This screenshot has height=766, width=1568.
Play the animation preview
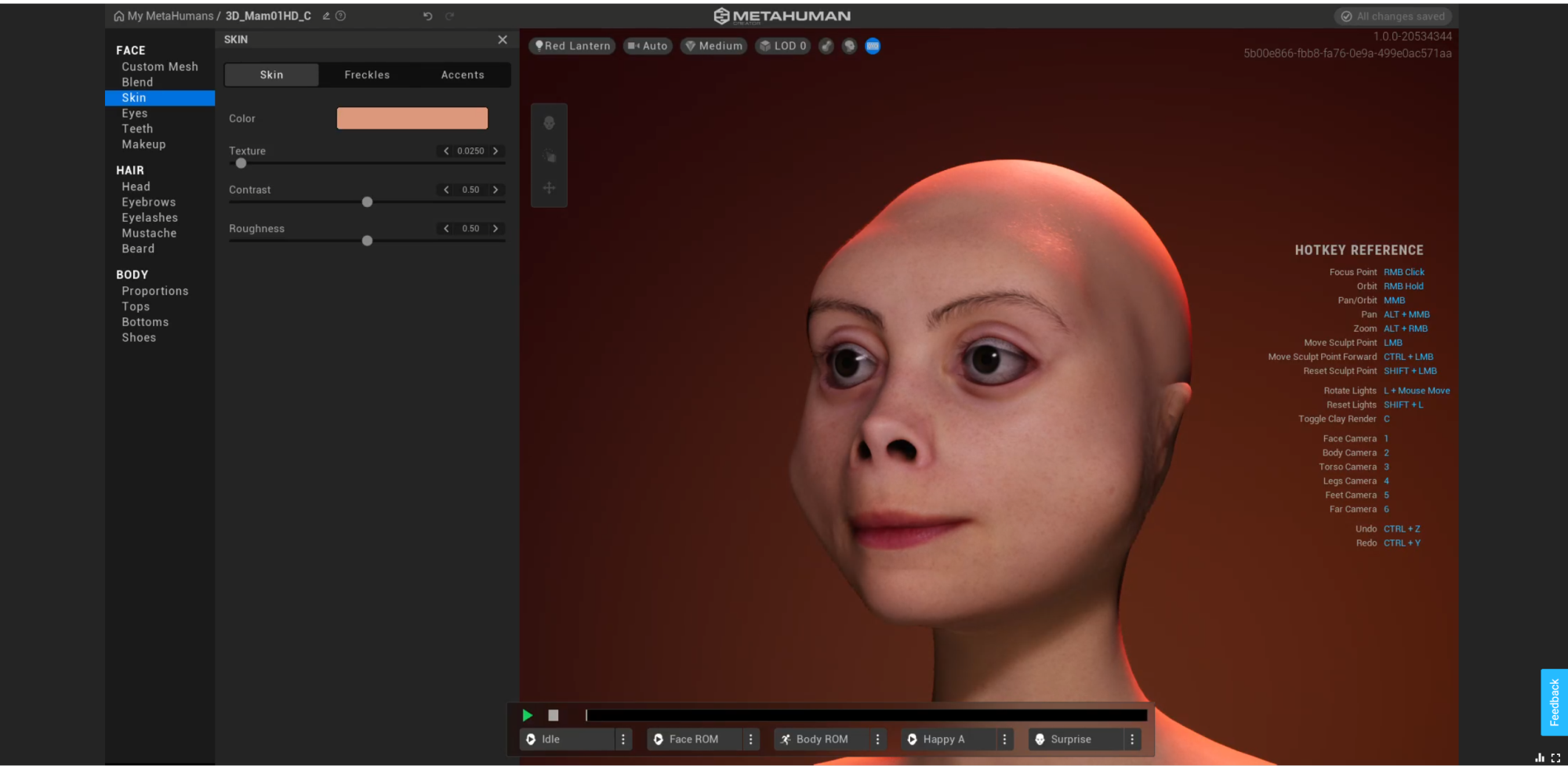(x=528, y=716)
